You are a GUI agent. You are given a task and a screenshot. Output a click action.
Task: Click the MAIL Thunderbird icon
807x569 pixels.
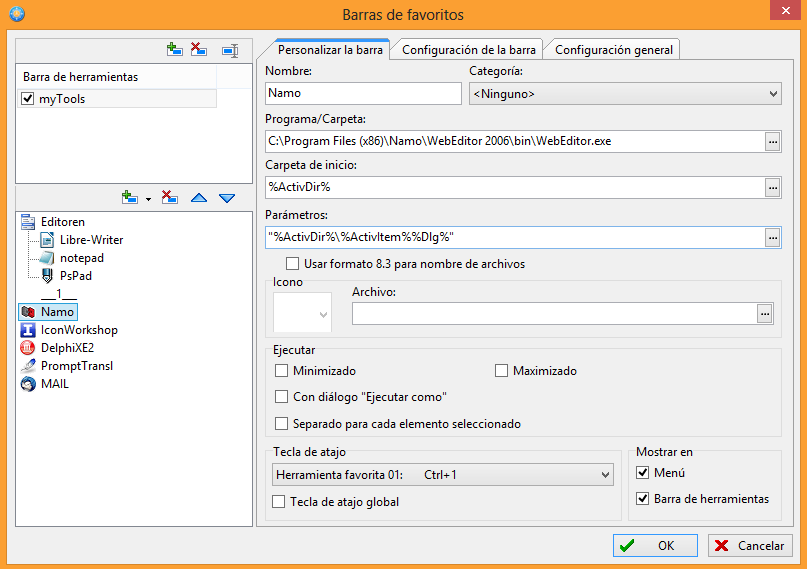tap(28, 384)
